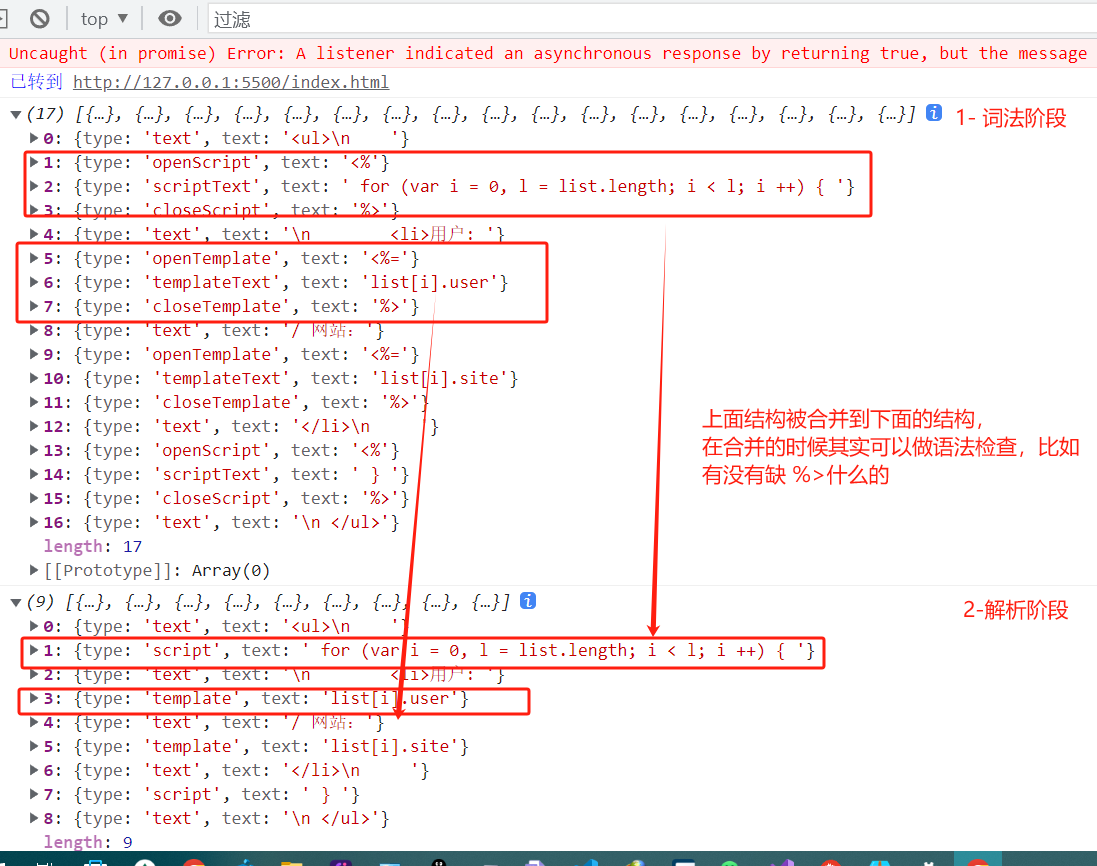Expand item 3 of type 'template' list[i].user
1097x866 pixels.
click(x=34, y=698)
